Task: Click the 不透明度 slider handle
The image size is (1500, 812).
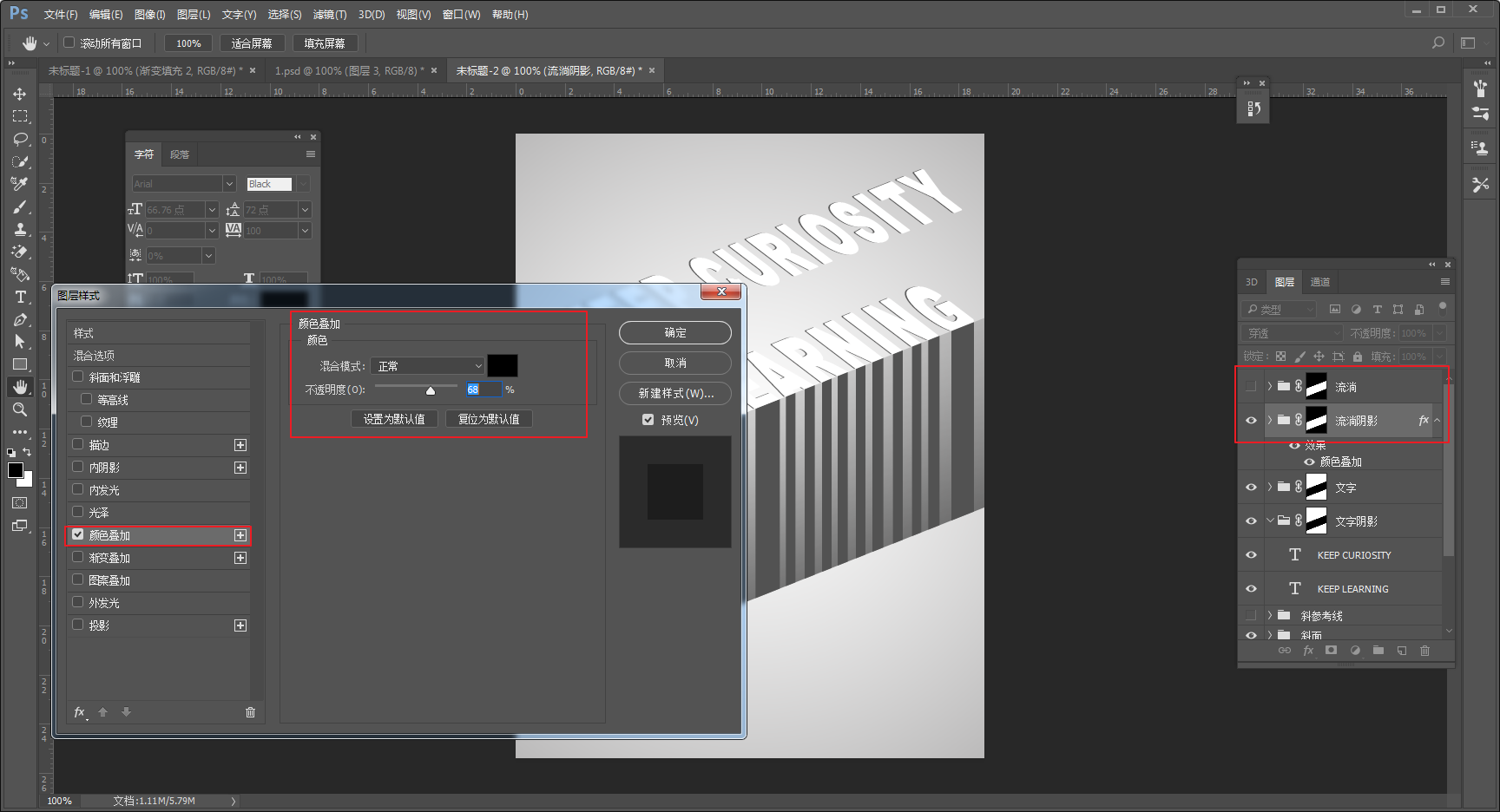Action: 431,390
